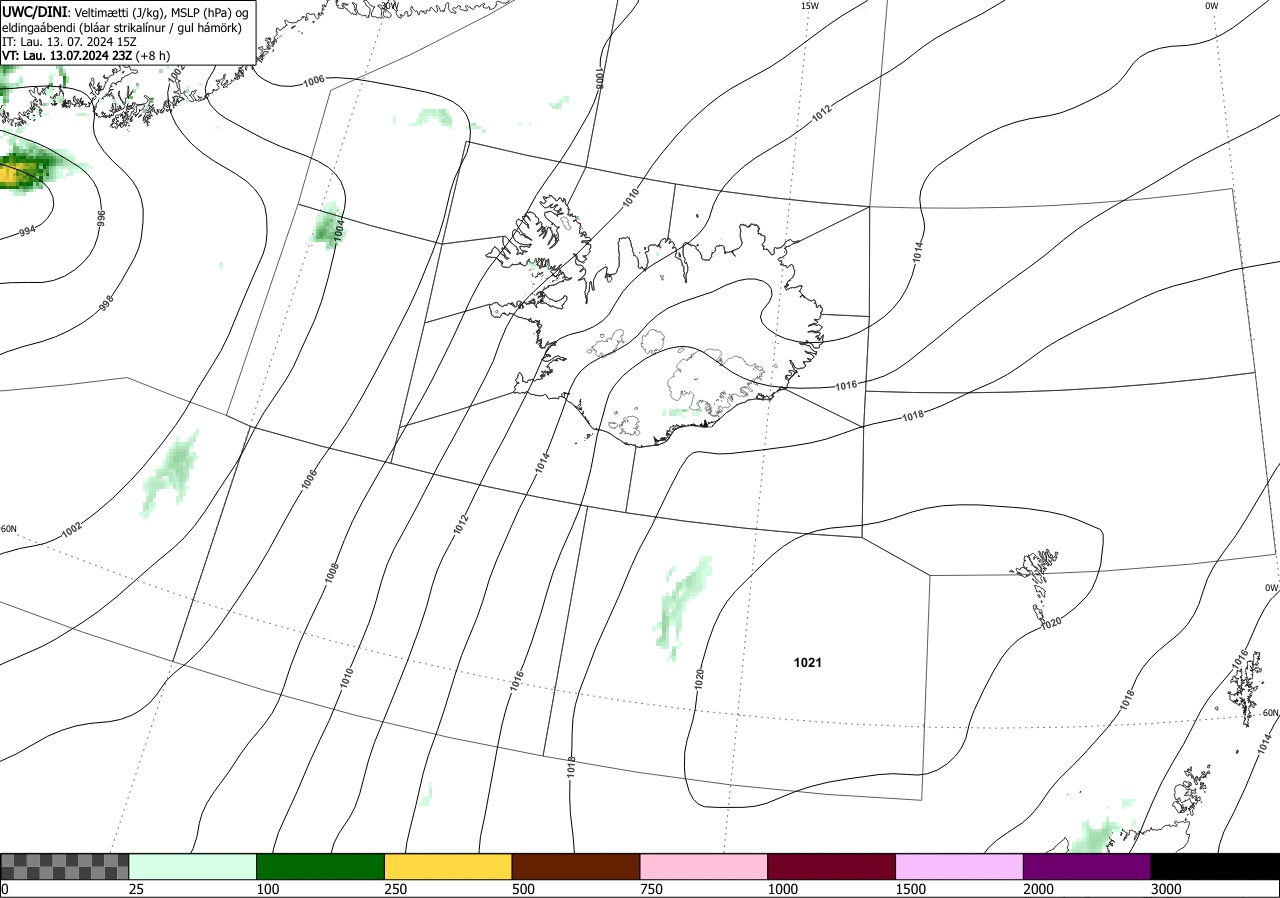This screenshot has height=898, width=1280.
Task: Click legend value "2000"
Action: [x=1038, y=889]
